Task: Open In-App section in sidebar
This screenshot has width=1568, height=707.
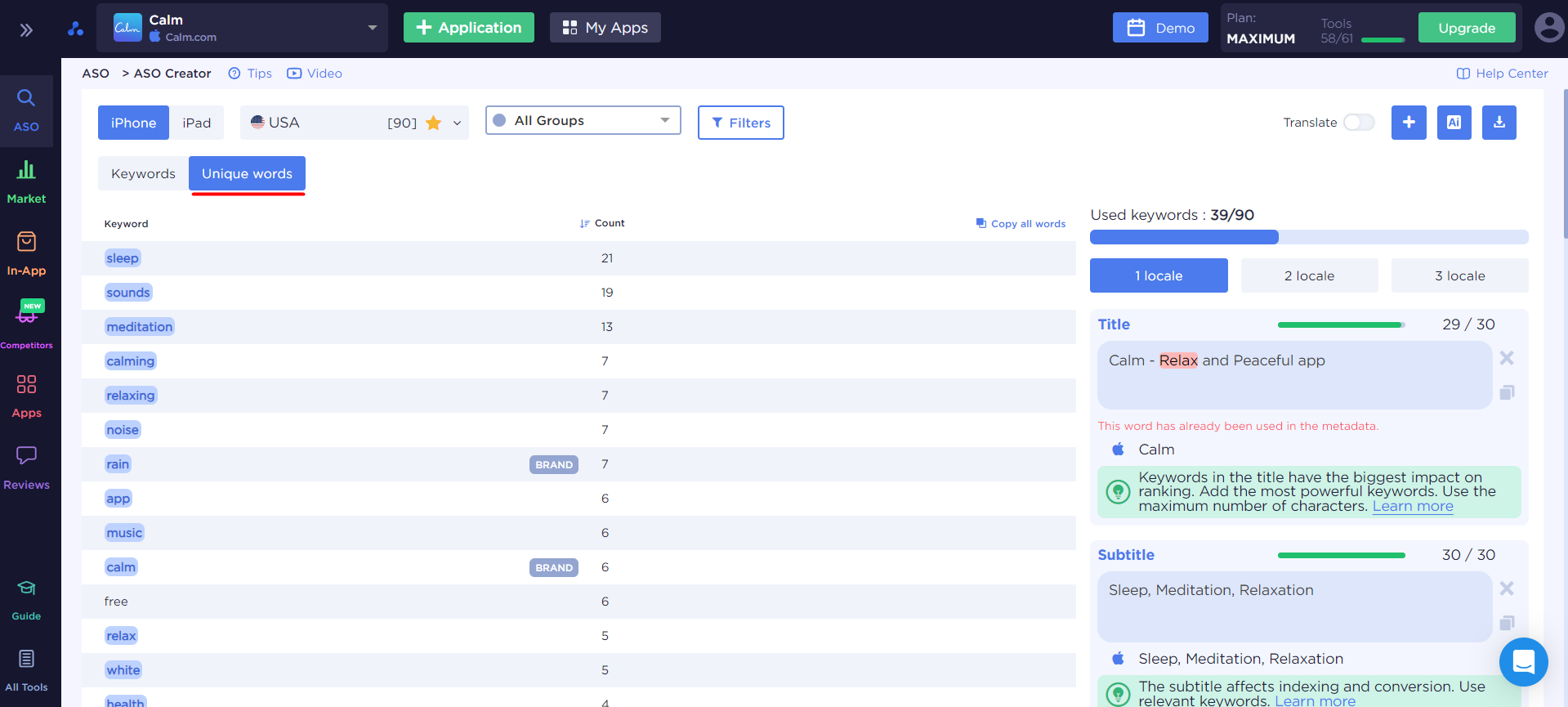Action: (26, 254)
